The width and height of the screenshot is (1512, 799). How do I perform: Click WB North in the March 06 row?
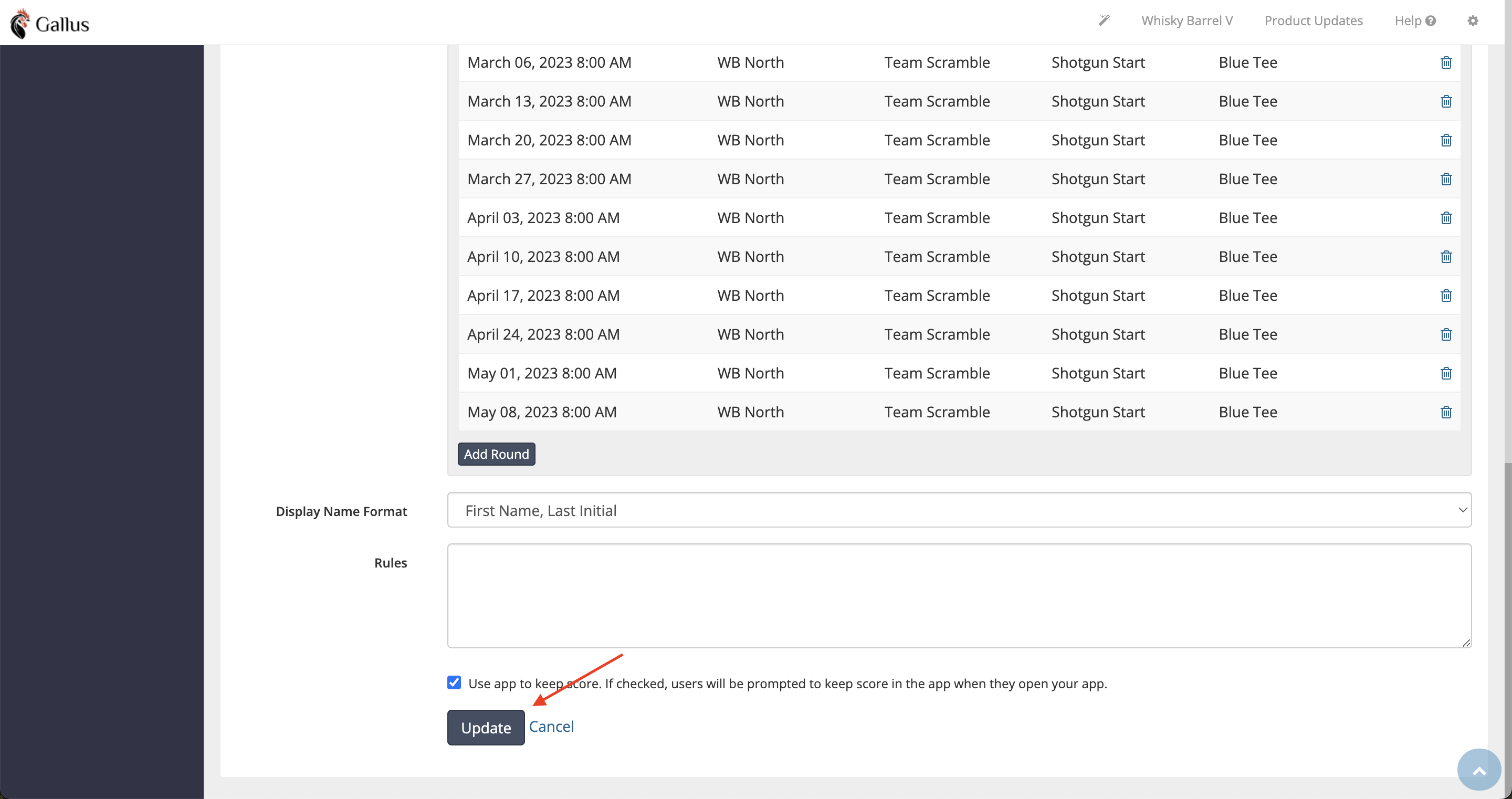750,62
